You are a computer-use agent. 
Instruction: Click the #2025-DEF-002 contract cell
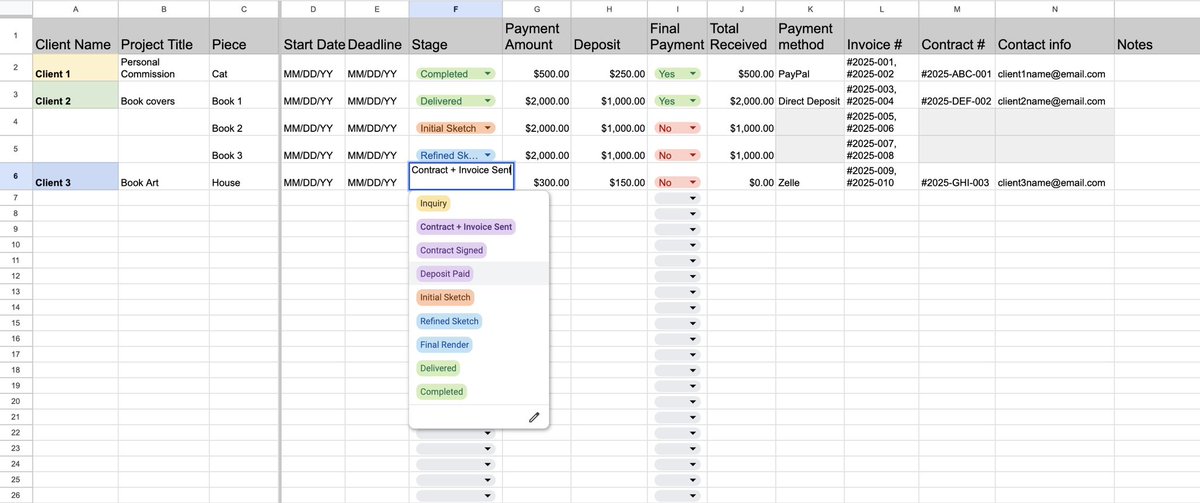[x=956, y=95]
